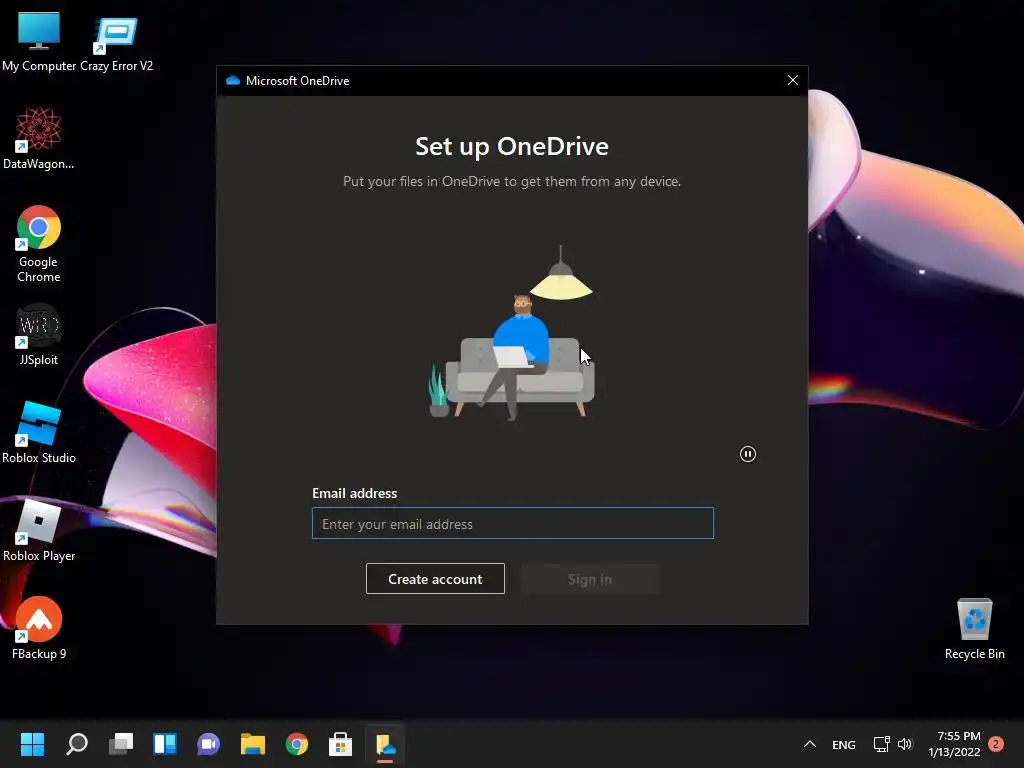
Task: Open network status tray icon
Action: coord(882,744)
